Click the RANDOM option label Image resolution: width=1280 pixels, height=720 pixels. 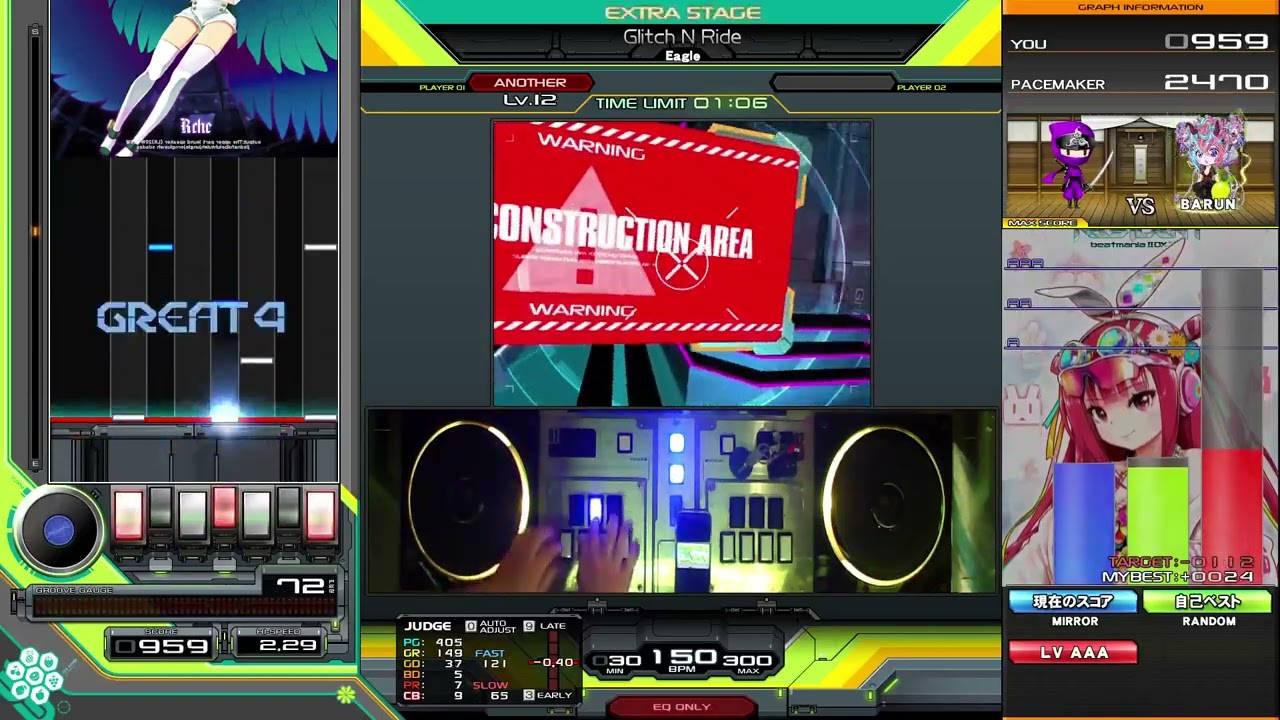tap(1208, 621)
